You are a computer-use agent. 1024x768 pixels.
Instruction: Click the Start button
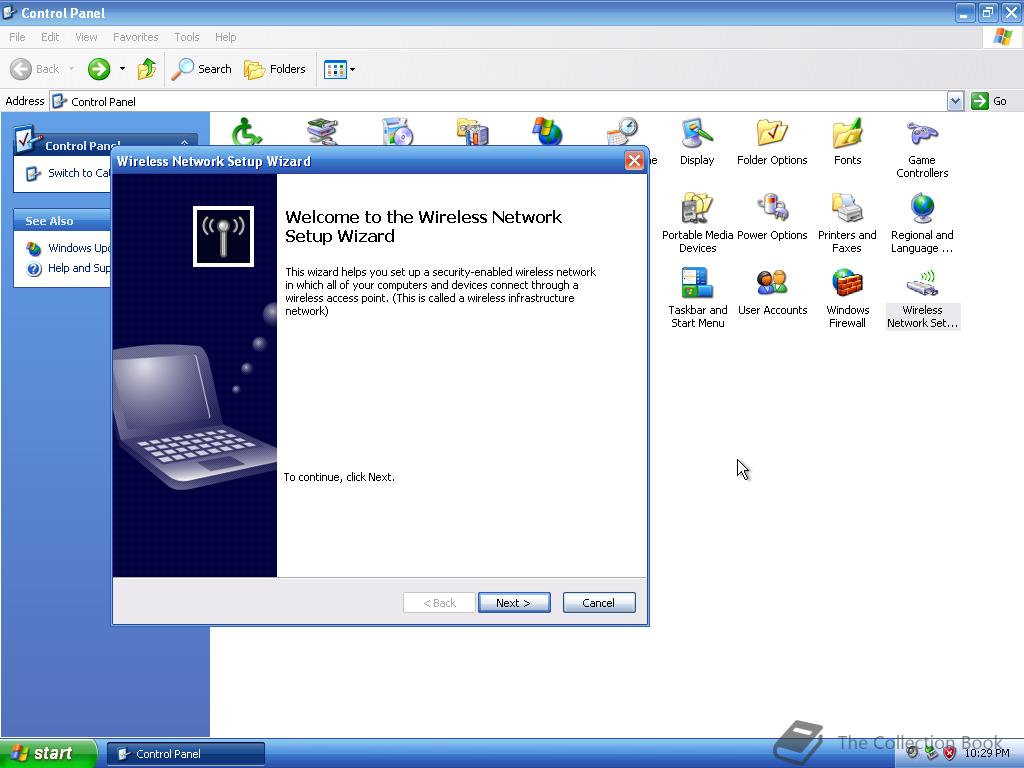48,753
